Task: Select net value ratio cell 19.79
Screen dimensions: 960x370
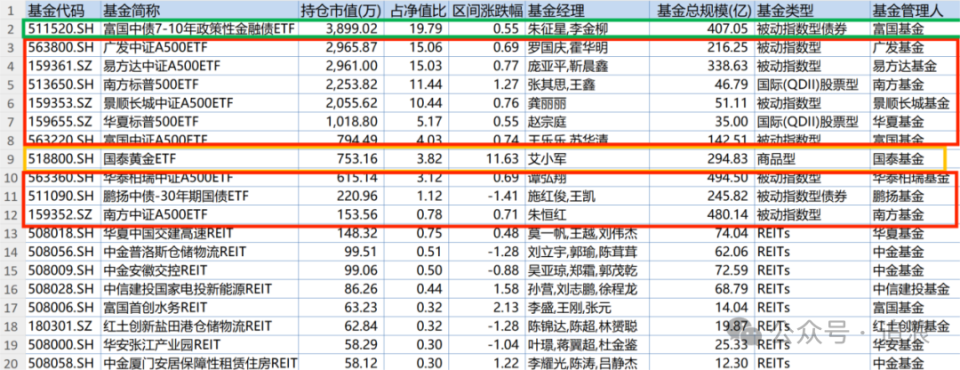Action: [416, 28]
